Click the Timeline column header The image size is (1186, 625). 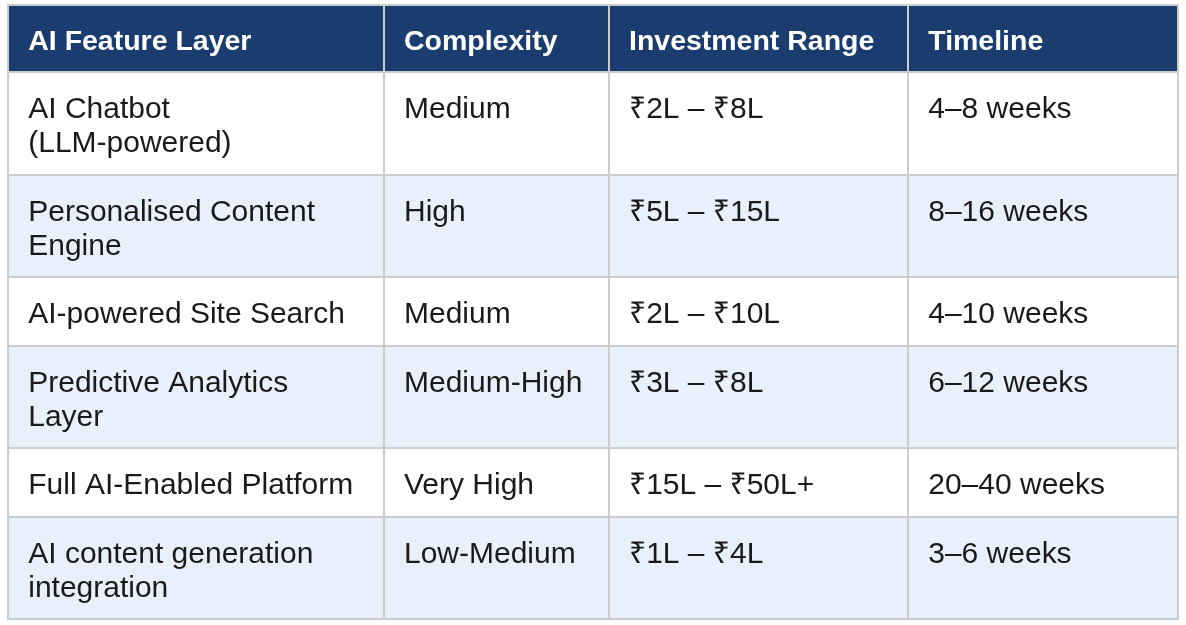(x=985, y=40)
